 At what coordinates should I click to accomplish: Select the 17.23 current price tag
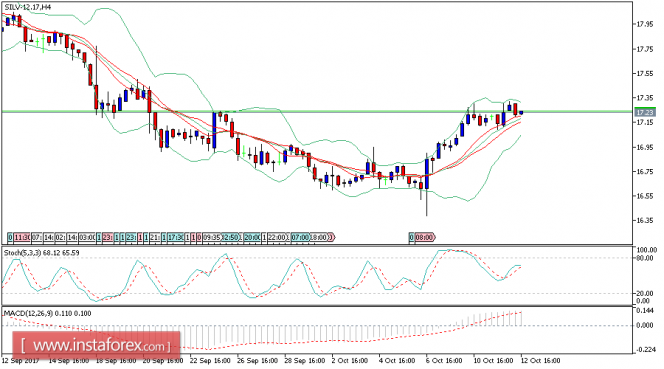645,112
